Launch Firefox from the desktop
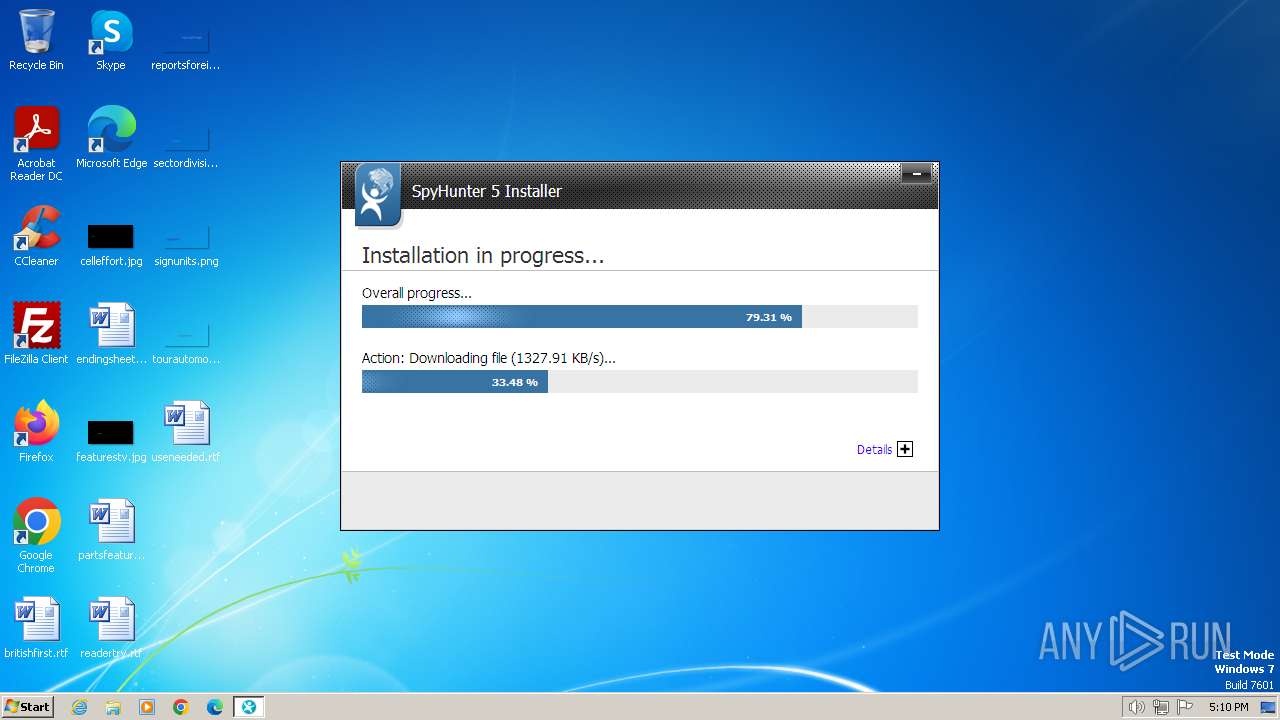The image size is (1280, 720). coord(36,432)
